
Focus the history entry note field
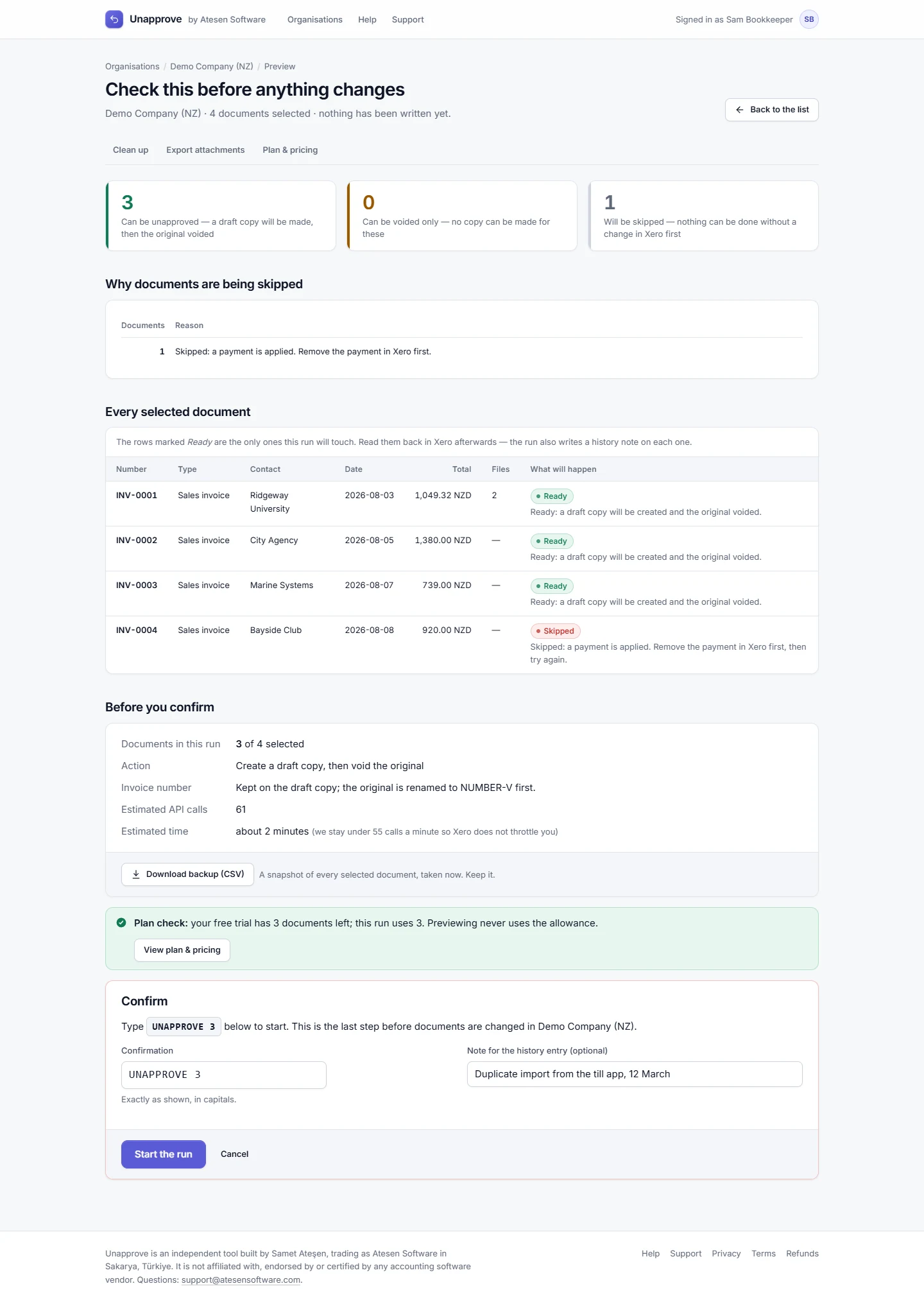635,1074
